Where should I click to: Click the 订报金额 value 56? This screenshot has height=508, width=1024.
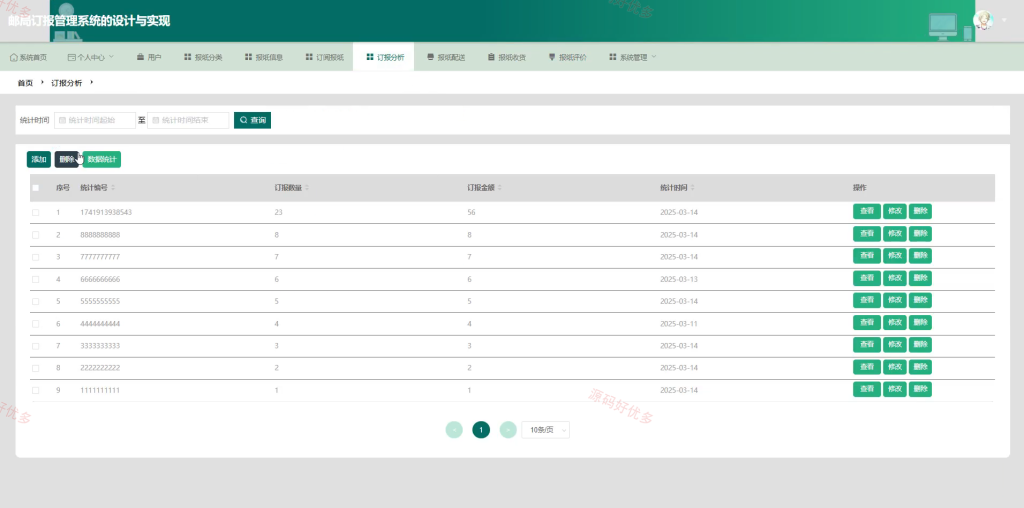pos(472,212)
